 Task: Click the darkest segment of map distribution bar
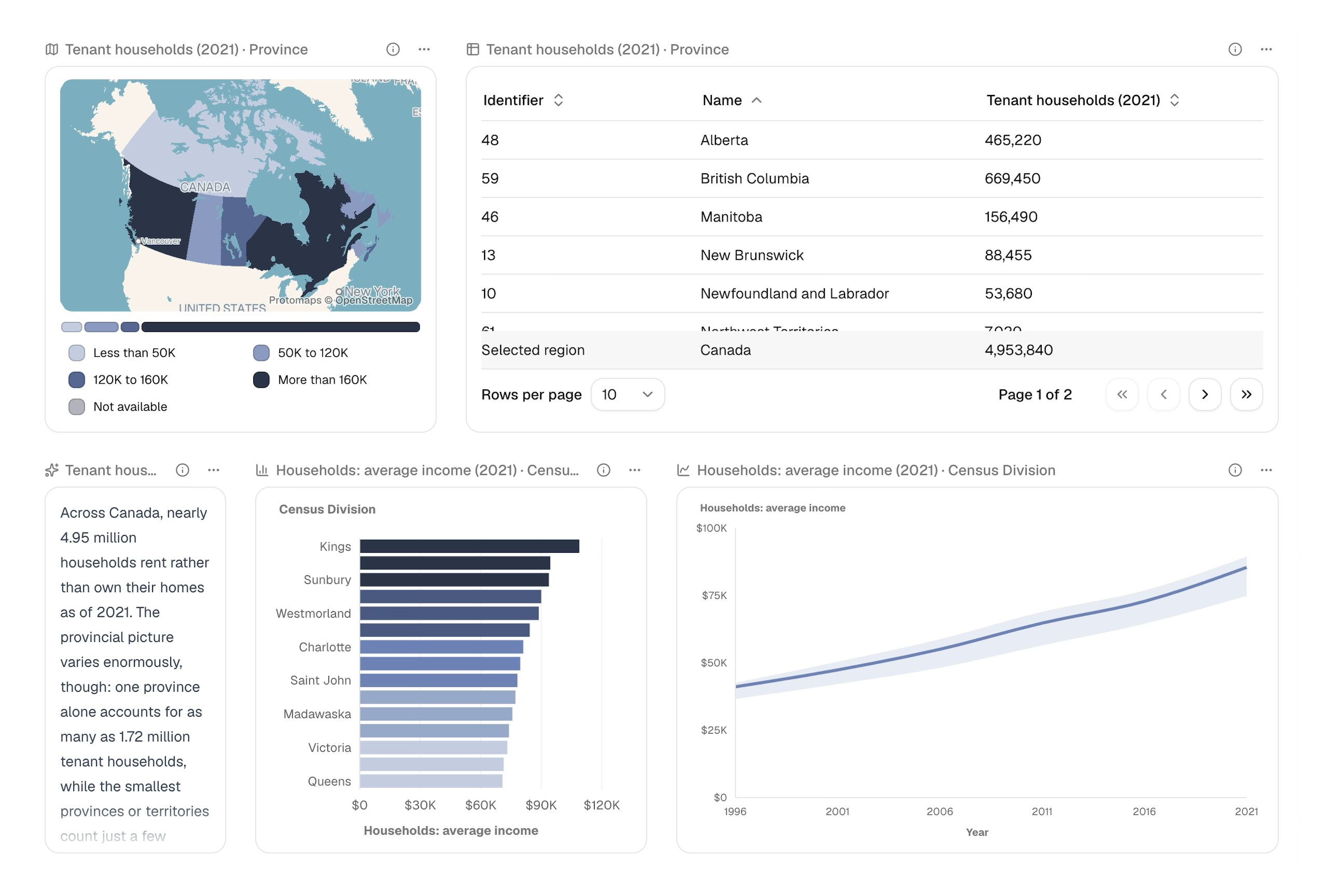pyautogui.click(x=281, y=327)
